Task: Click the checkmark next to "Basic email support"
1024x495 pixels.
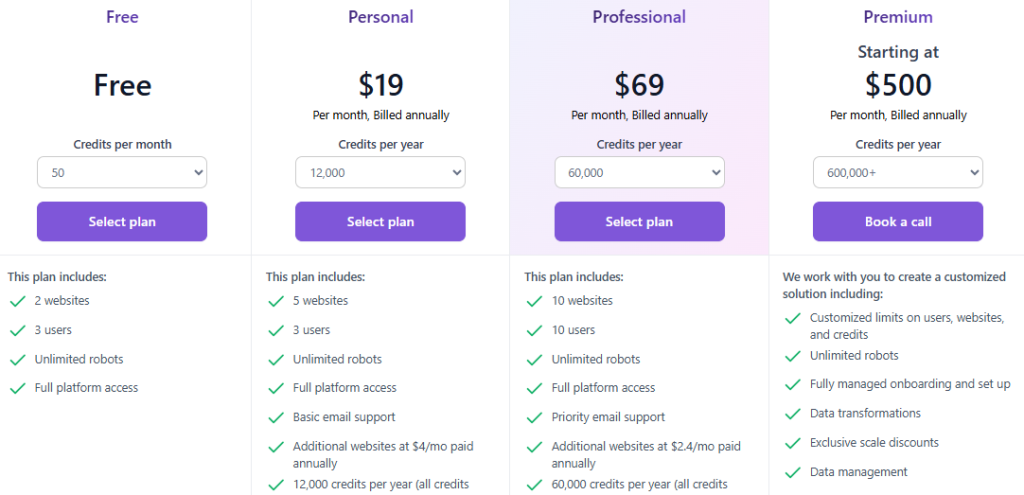Action: pos(275,417)
